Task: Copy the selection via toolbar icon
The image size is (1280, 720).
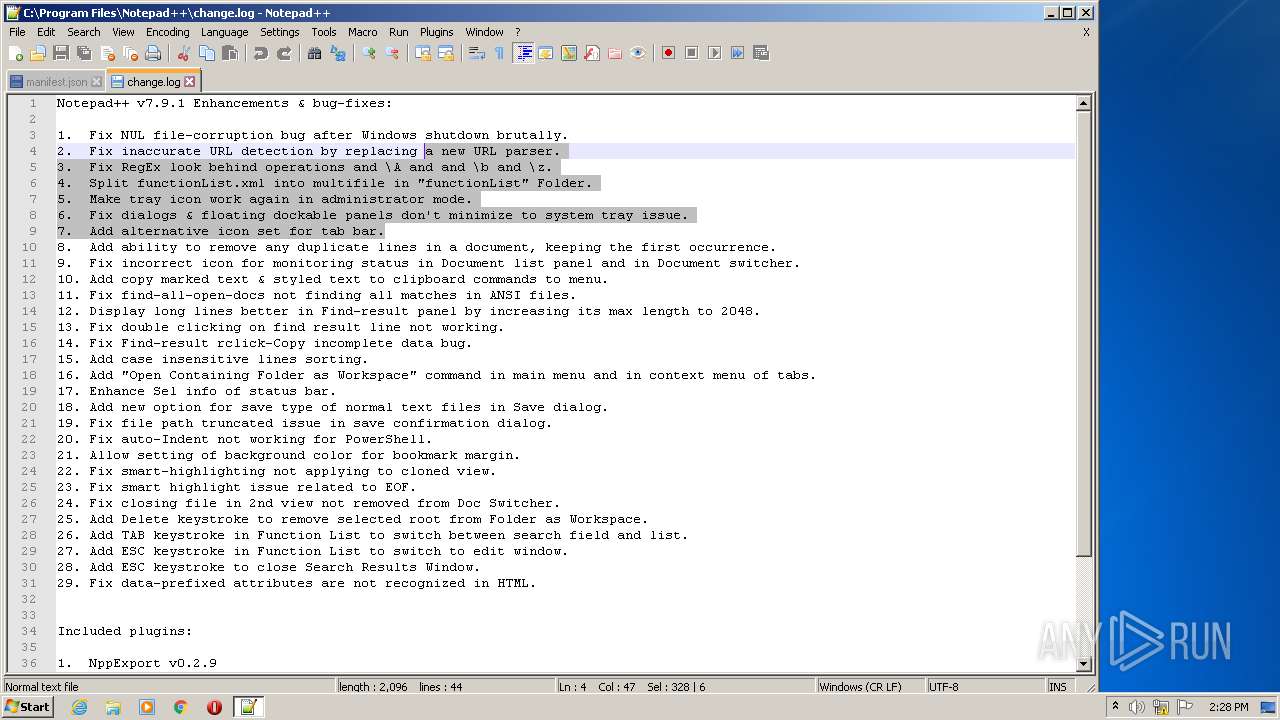Action: tap(207, 53)
